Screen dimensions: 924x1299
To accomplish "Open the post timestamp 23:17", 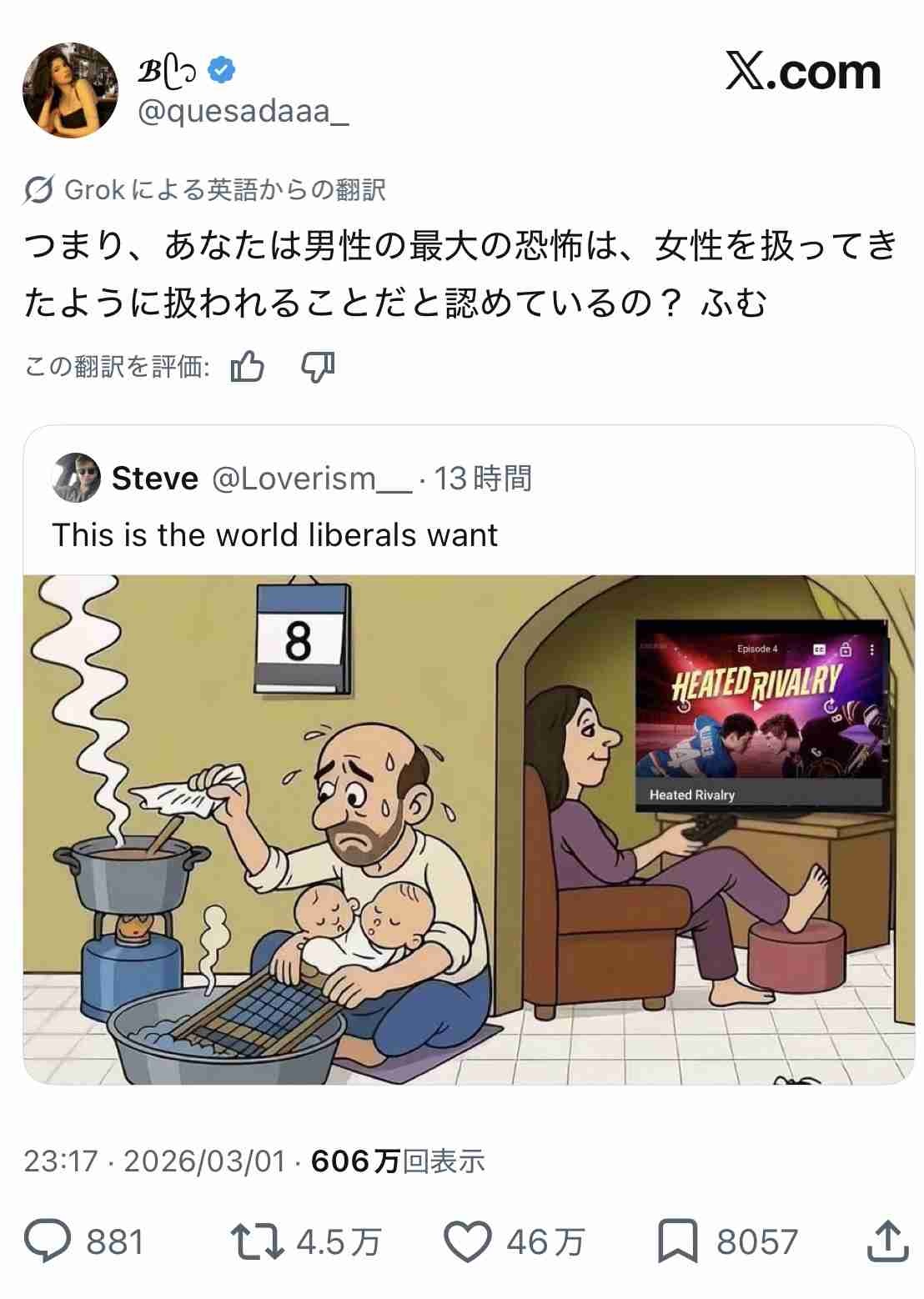I will pyautogui.click(x=61, y=1161).
